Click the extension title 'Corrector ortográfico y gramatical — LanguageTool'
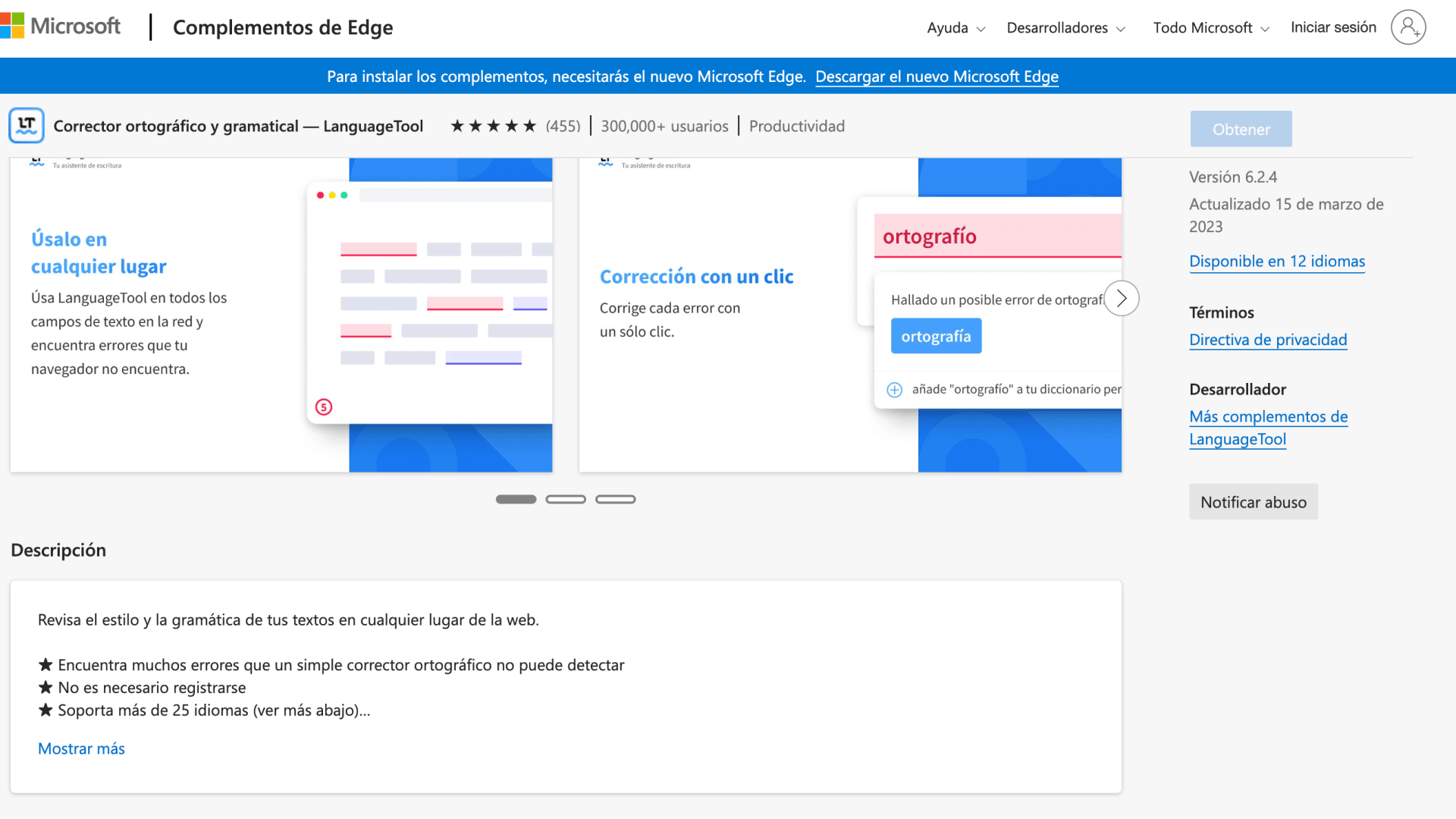Image resolution: width=1456 pixels, height=819 pixels. pos(238,126)
